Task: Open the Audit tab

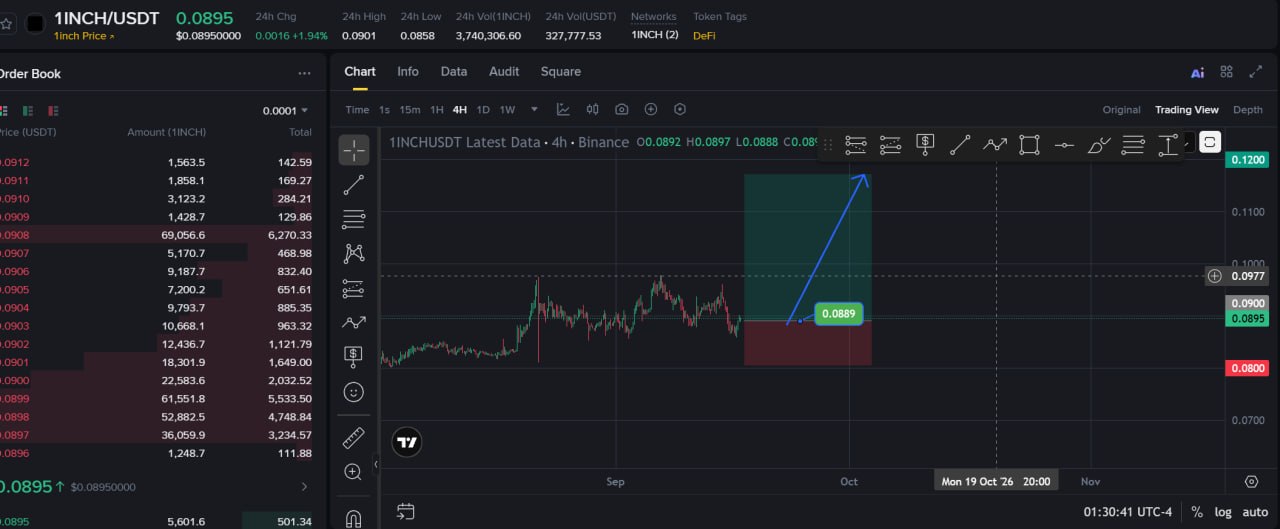Action: point(504,71)
